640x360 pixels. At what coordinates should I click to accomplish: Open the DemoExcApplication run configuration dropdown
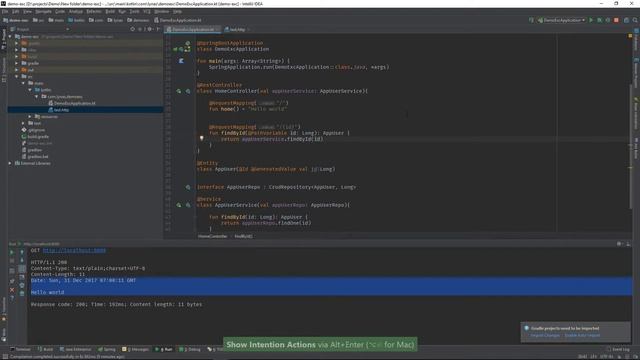pyautogui.click(x=562, y=20)
